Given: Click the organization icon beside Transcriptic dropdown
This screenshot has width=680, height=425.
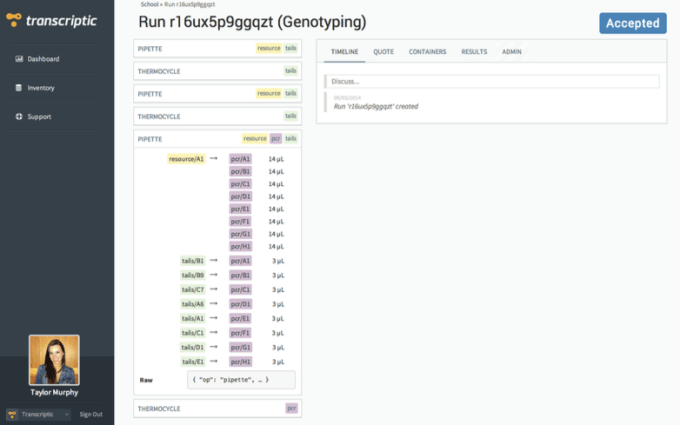Looking at the screenshot, I should click(11, 414).
